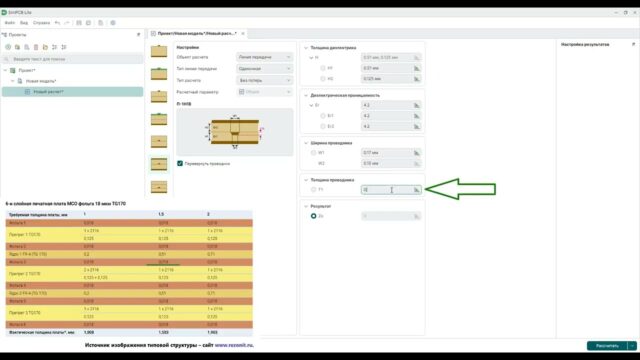This screenshot has width=640, height=360.
Task: Click the circled-plus add icon in Проекты panel
Action: tap(8, 47)
